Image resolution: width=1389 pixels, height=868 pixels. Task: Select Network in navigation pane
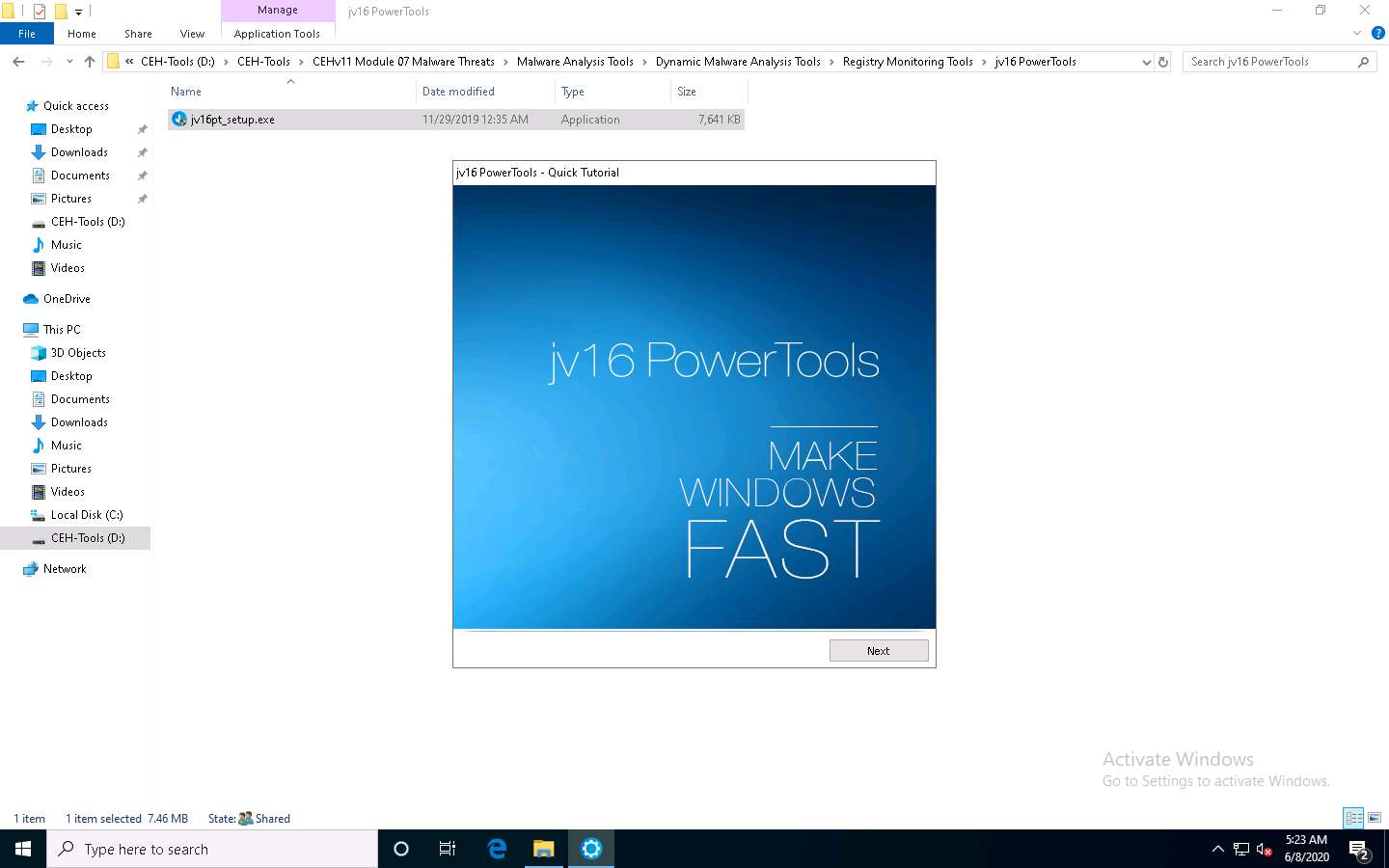click(x=65, y=569)
